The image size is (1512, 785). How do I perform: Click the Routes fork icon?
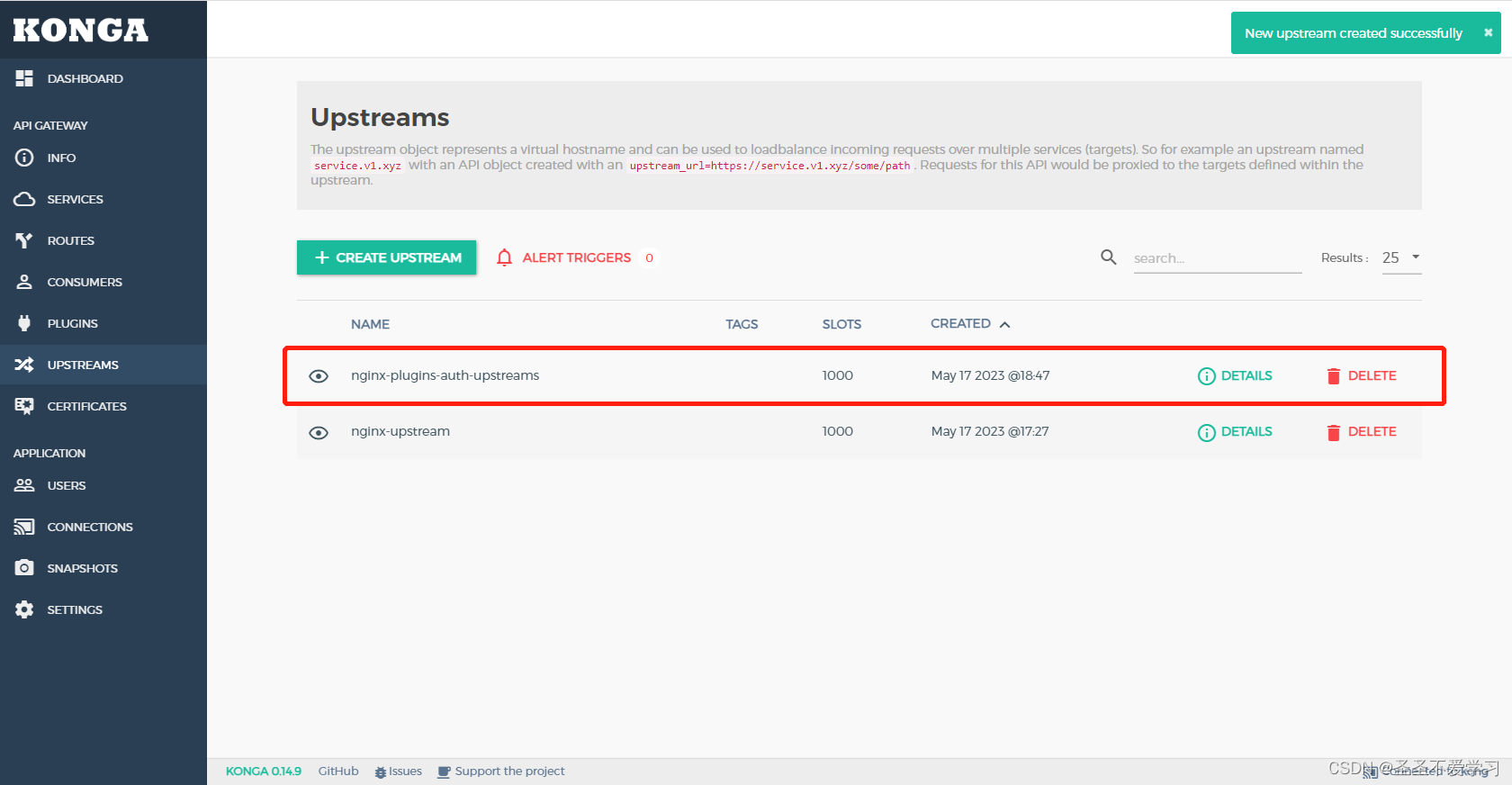pos(24,240)
